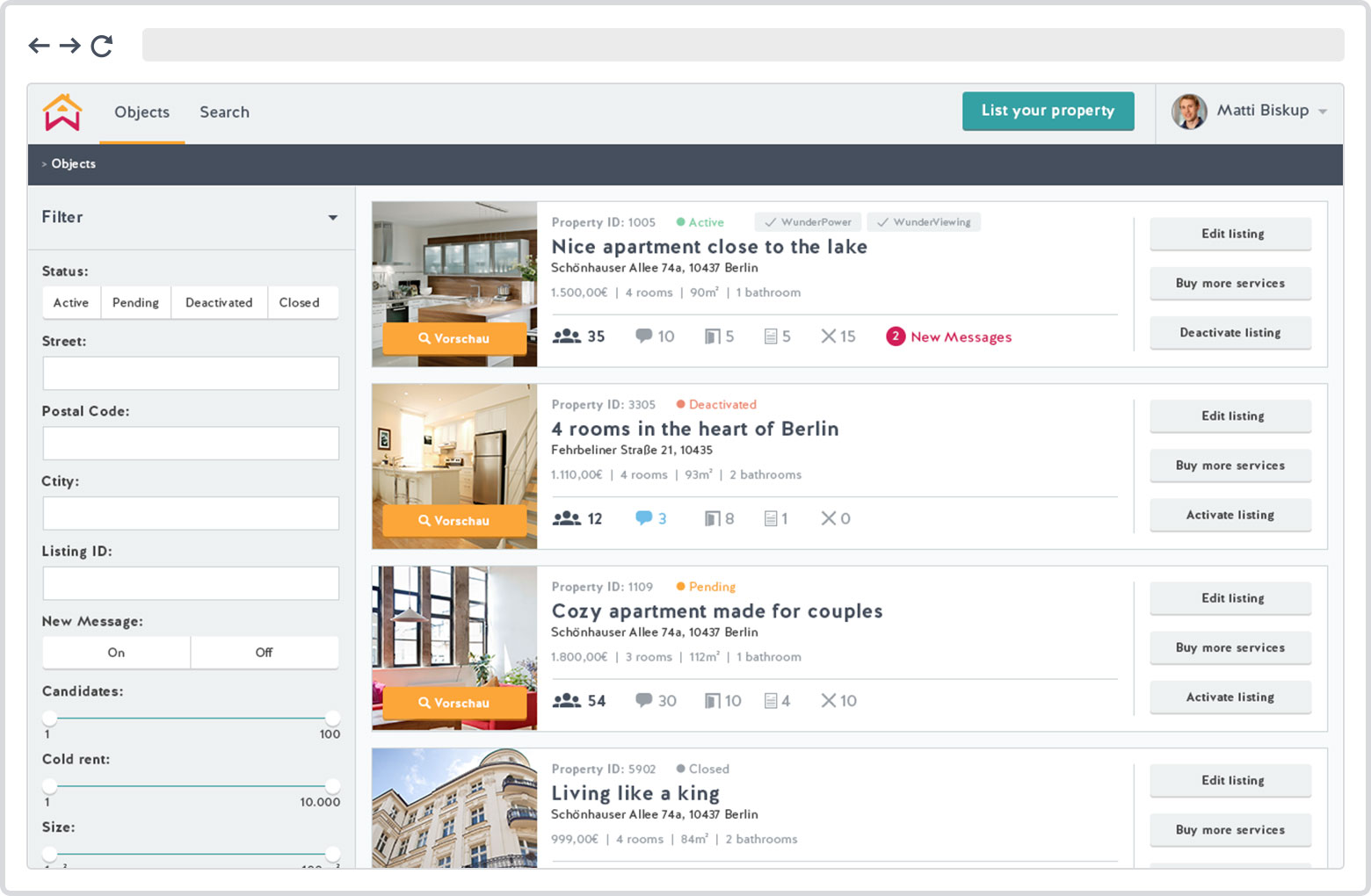Turn New Message filter On
Image resolution: width=1371 pixels, height=896 pixels.
coord(116,653)
